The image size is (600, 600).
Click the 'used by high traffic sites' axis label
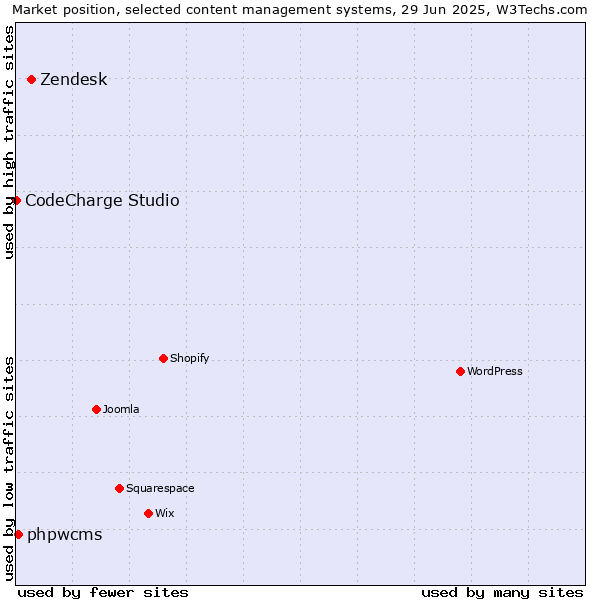(x=8, y=142)
